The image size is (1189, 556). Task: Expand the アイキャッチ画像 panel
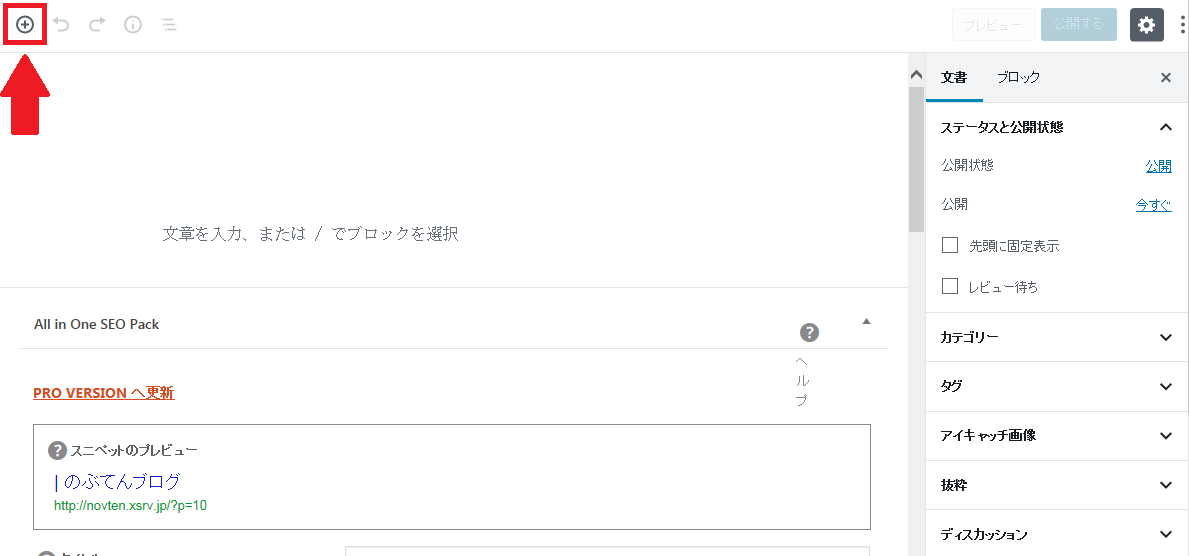tap(1165, 436)
